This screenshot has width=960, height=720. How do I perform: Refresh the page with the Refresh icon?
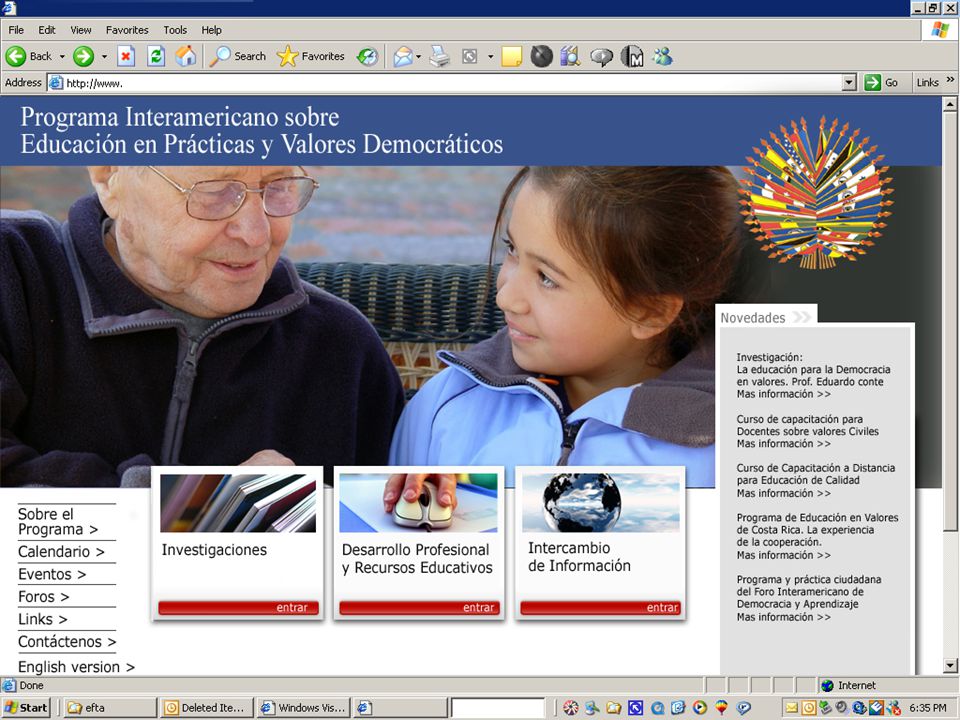(156, 56)
